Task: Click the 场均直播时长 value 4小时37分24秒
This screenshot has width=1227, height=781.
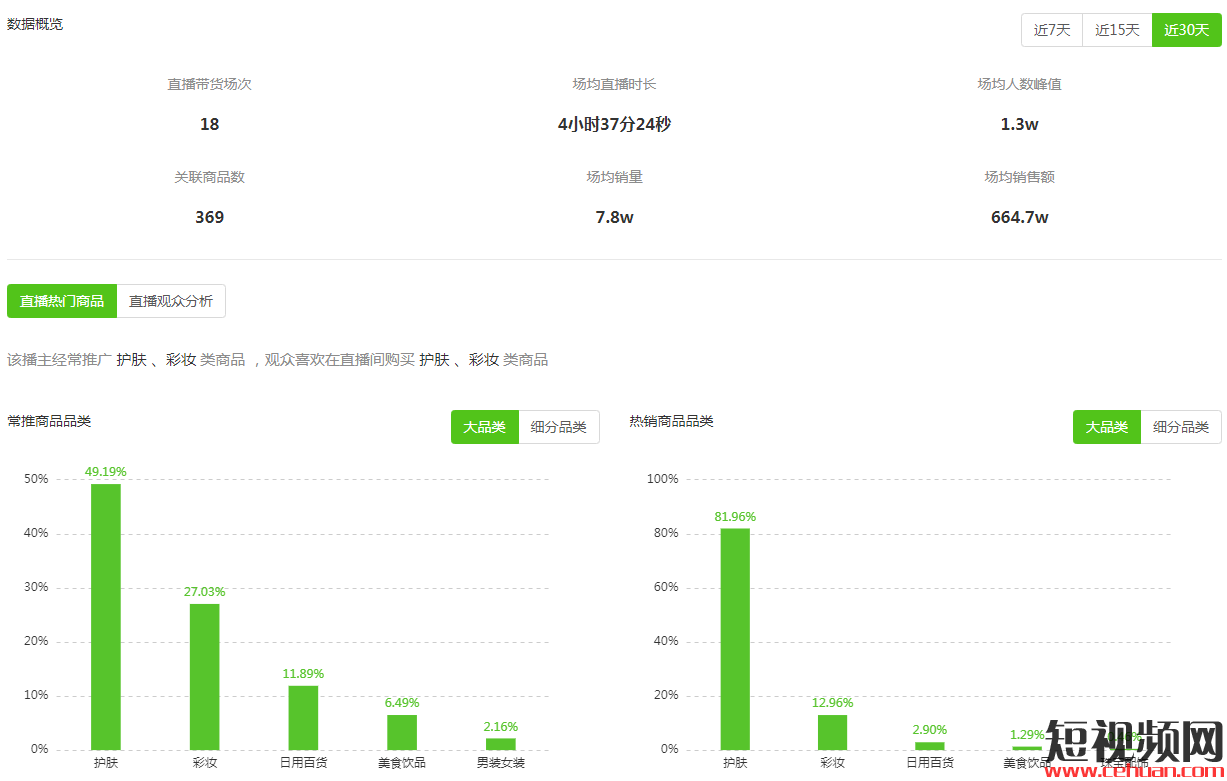Action: [614, 125]
